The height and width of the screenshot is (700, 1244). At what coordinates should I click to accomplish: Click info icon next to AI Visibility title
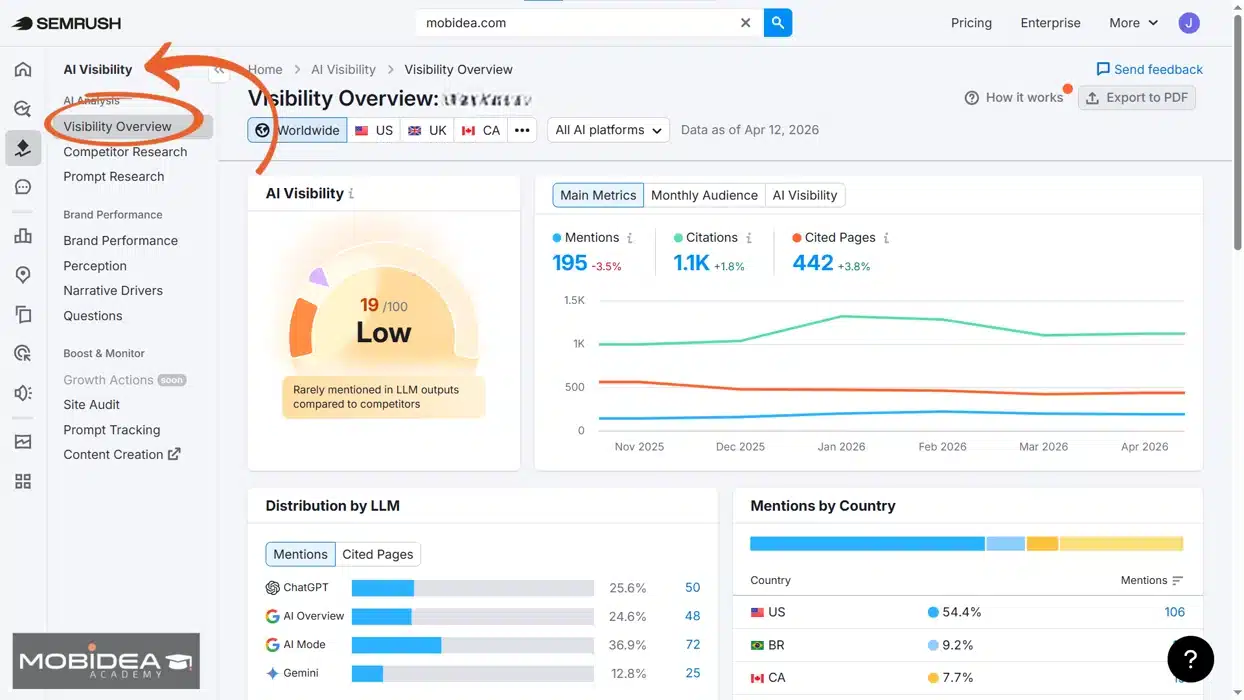pos(351,194)
